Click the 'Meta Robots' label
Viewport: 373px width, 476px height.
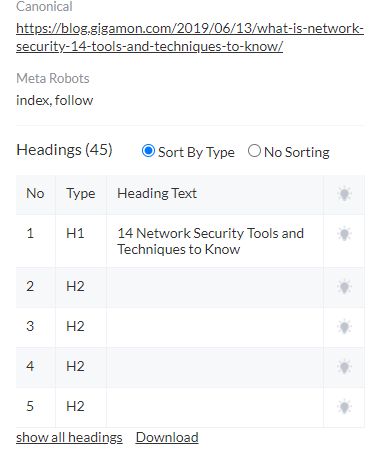pos(53,78)
